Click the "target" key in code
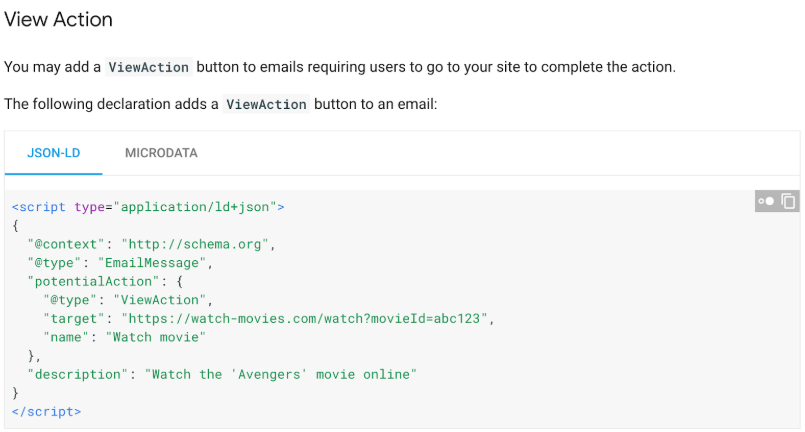 coord(74,318)
